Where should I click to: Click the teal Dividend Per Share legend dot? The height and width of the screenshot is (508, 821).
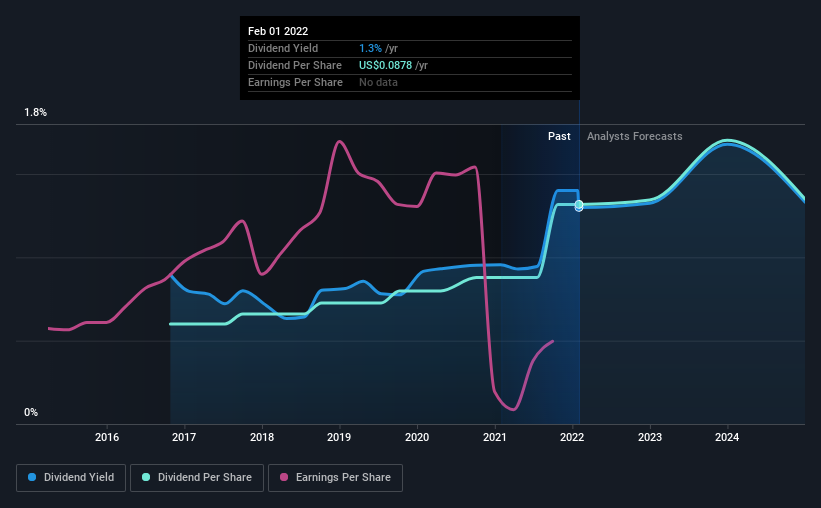point(149,478)
